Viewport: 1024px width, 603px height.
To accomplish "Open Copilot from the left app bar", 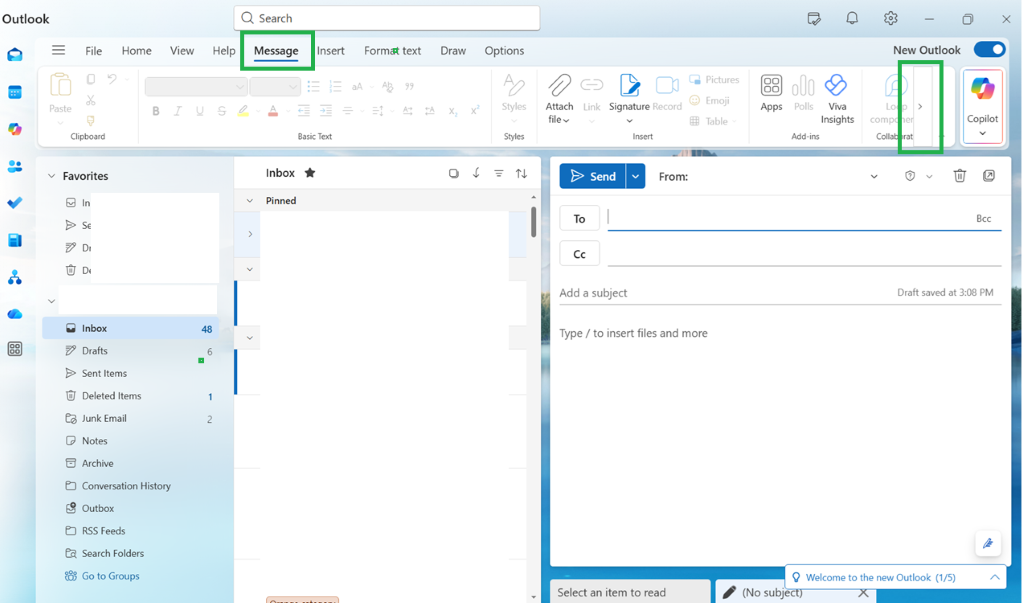I will point(15,129).
